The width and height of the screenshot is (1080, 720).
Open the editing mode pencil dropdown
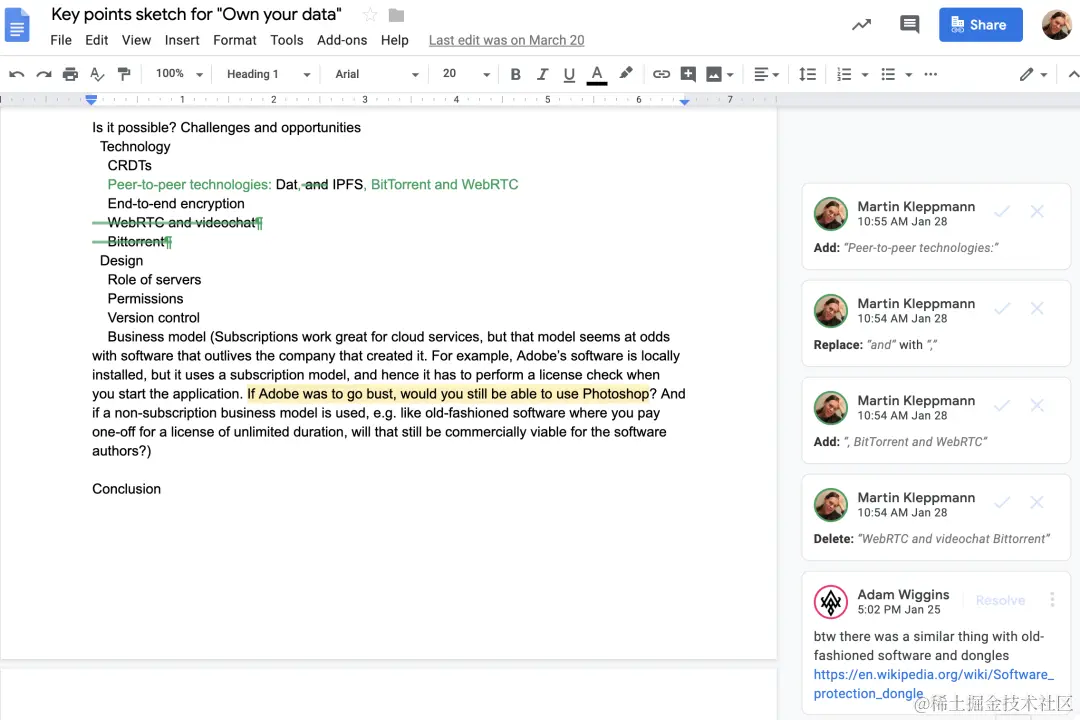click(x=1033, y=74)
